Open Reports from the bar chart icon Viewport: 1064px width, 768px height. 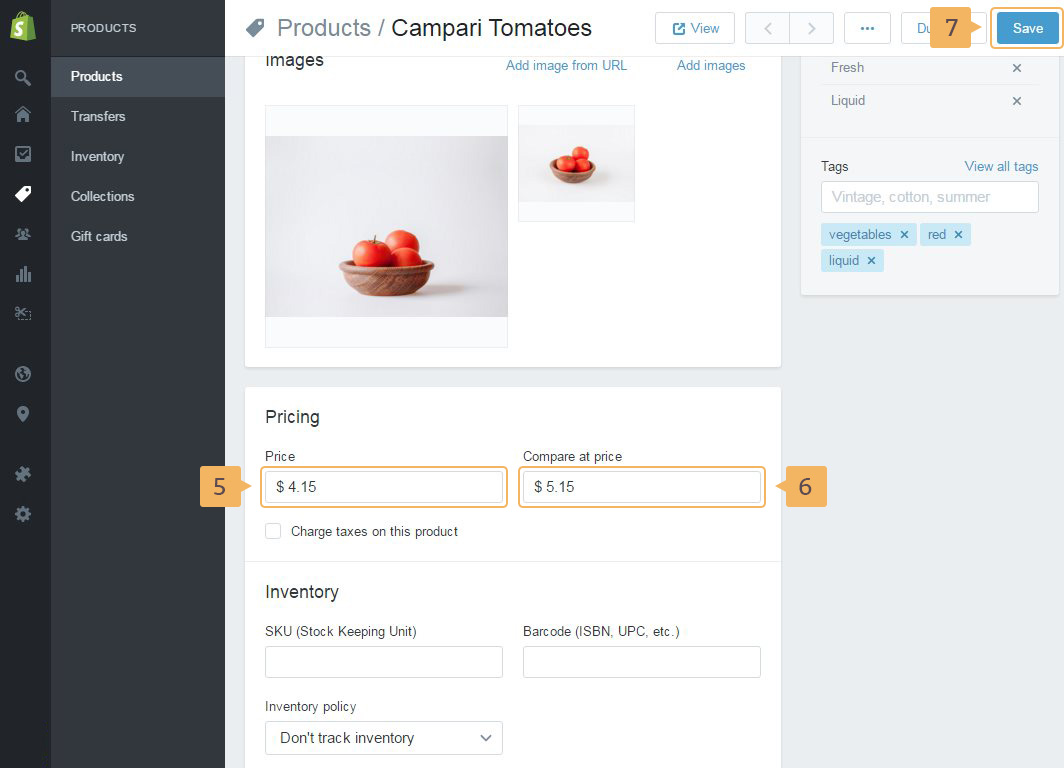[x=23, y=273]
